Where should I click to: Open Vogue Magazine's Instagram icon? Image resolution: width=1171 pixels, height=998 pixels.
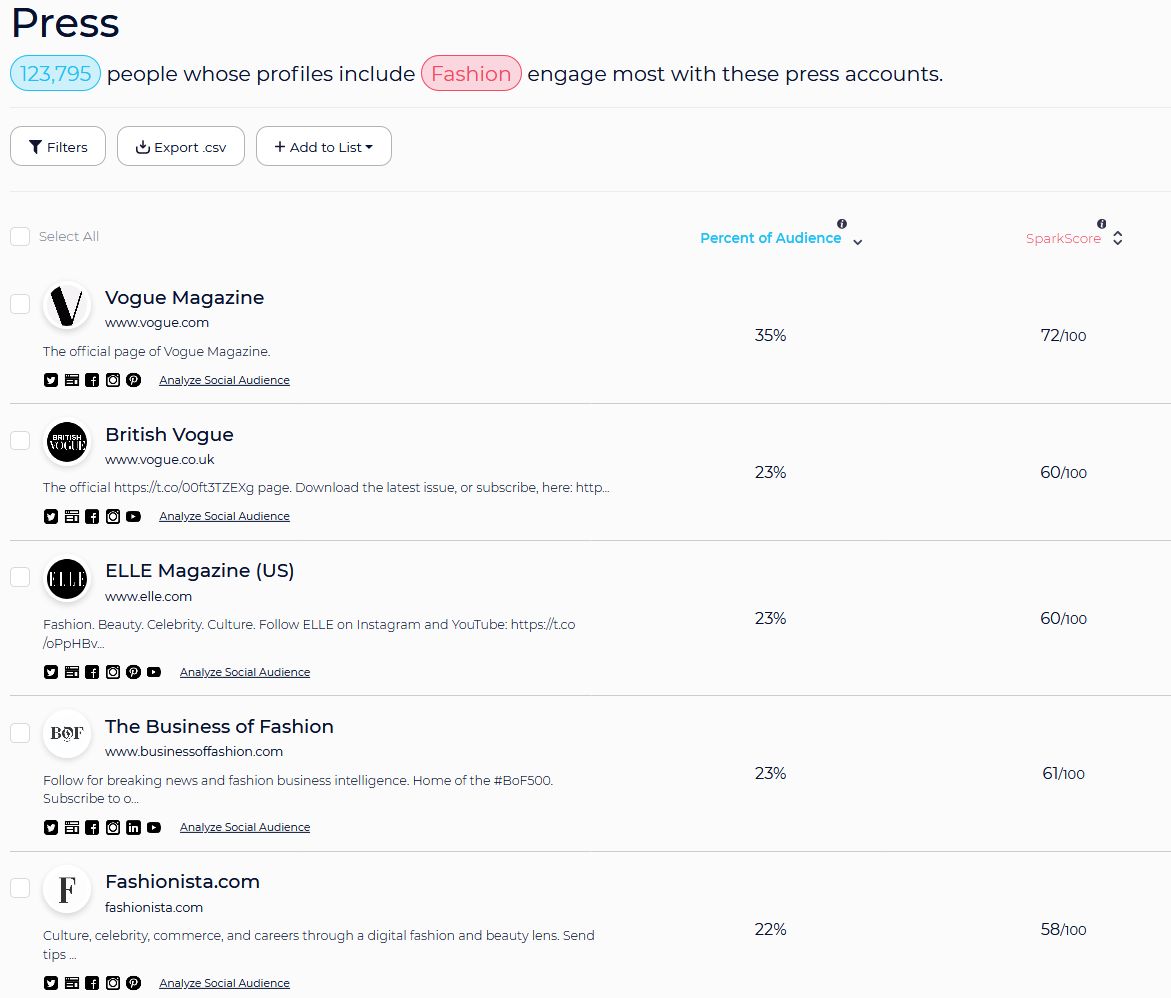click(x=113, y=380)
